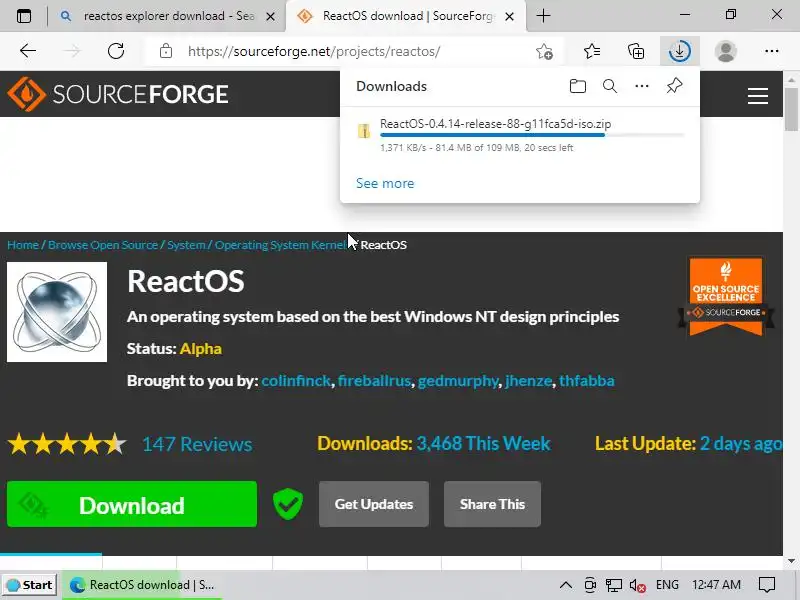Click the ReactOS zip file icon
Screen dimensions: 800x600
pos(364,131)
